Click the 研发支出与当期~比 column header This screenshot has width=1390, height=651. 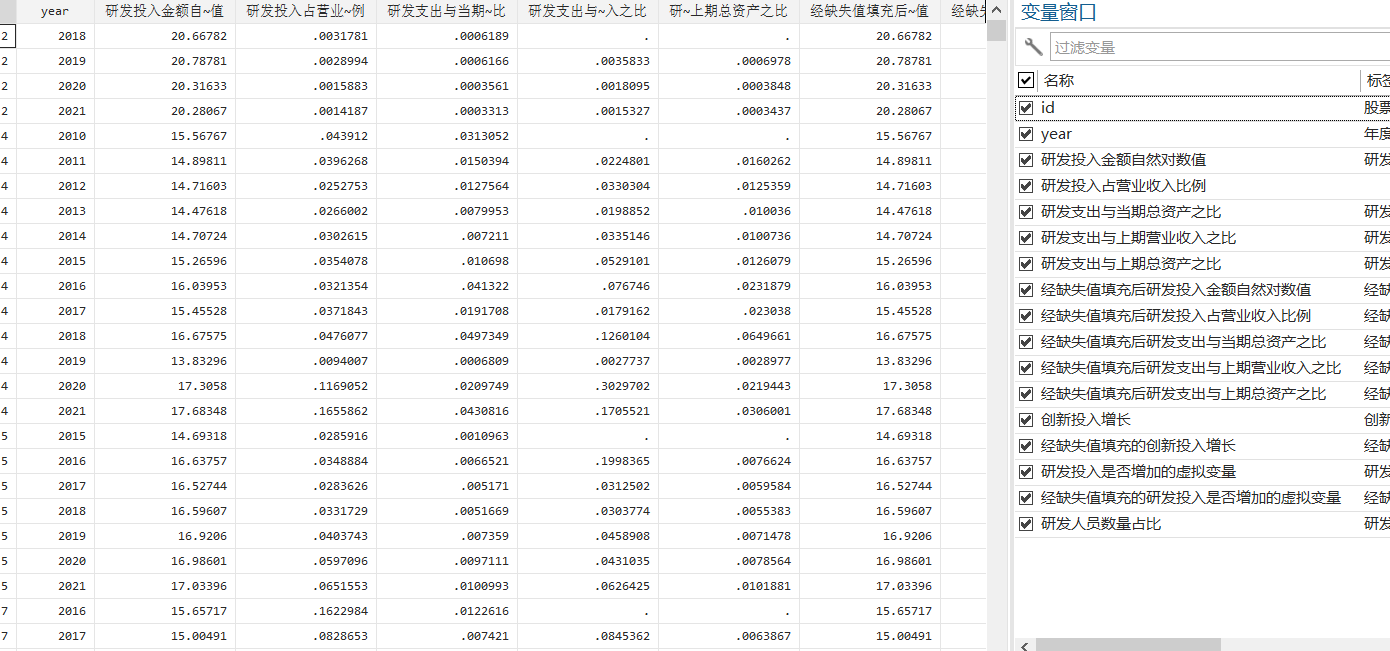point(446,11)
